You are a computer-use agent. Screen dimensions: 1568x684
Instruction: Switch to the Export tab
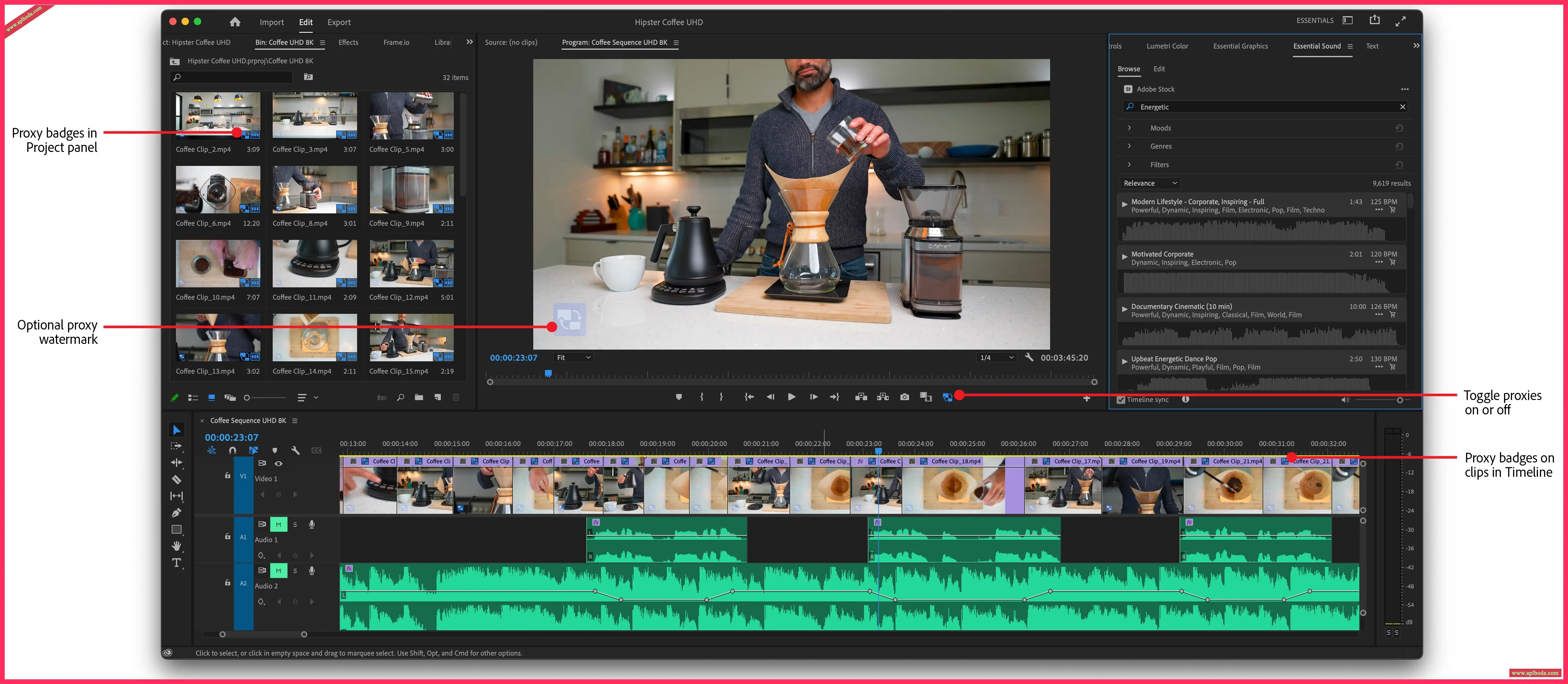(x=339, y=22)
